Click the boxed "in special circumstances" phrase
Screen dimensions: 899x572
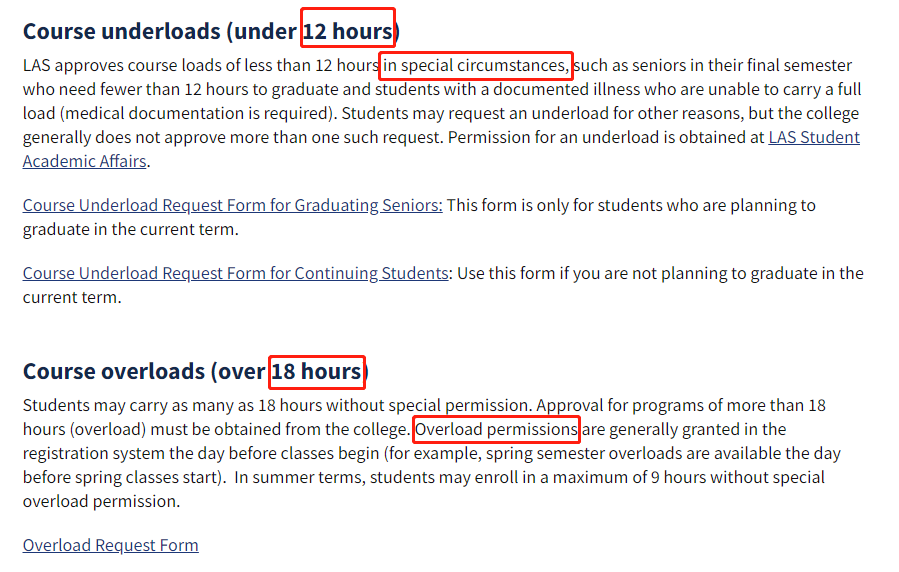click(x=475, y=67)
